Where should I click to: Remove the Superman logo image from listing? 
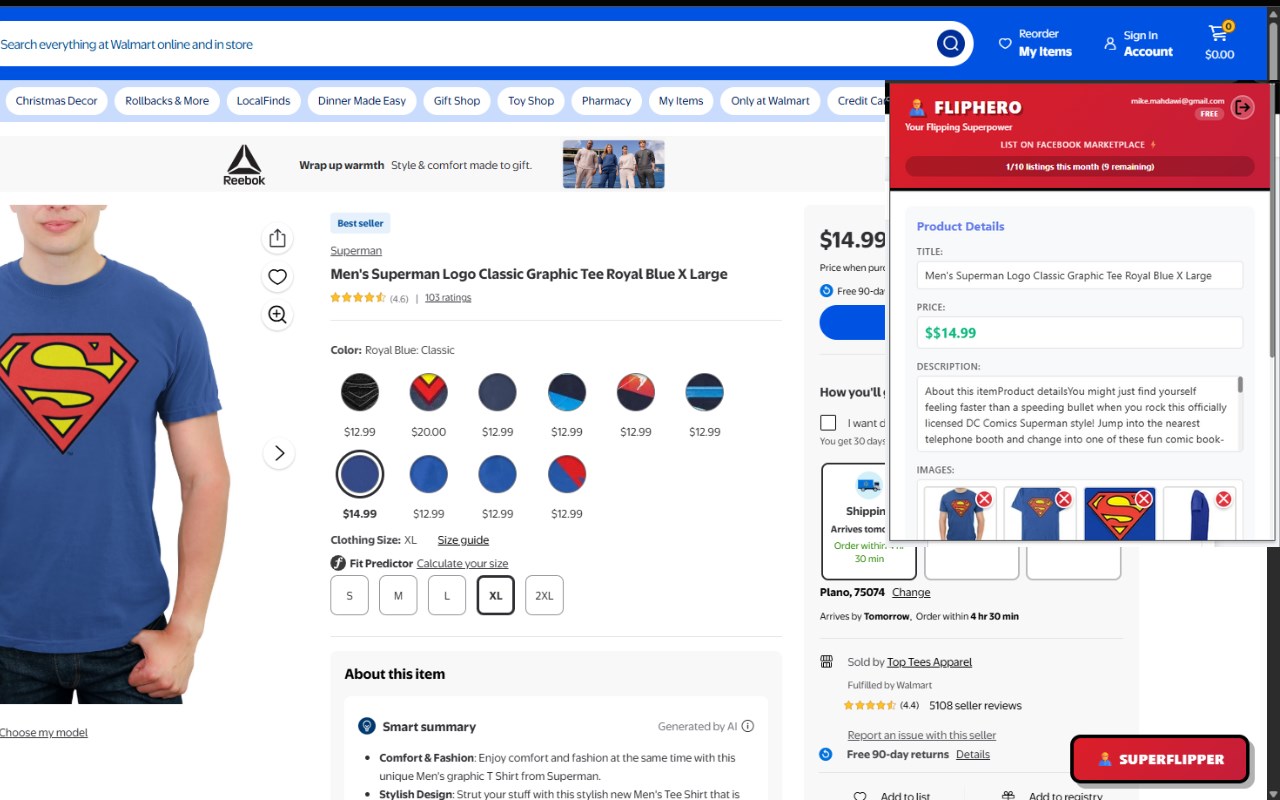pyautogui.click(x=1144, y=498)
